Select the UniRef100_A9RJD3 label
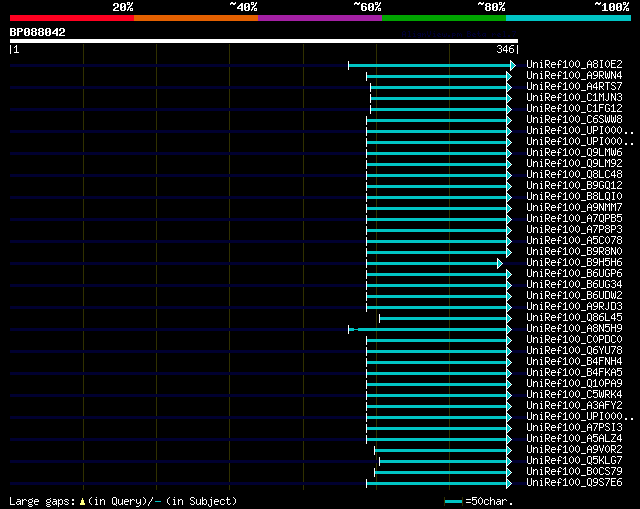This screenshot has width=640, height=509. pyautogui.click(x=574, y=307)
